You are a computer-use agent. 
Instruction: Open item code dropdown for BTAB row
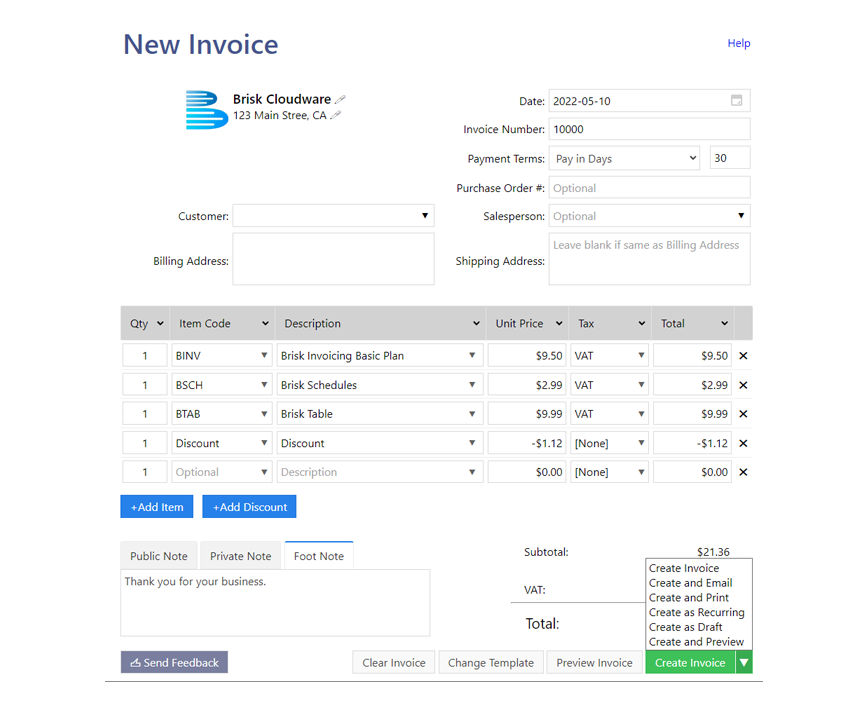pos(264,414)
